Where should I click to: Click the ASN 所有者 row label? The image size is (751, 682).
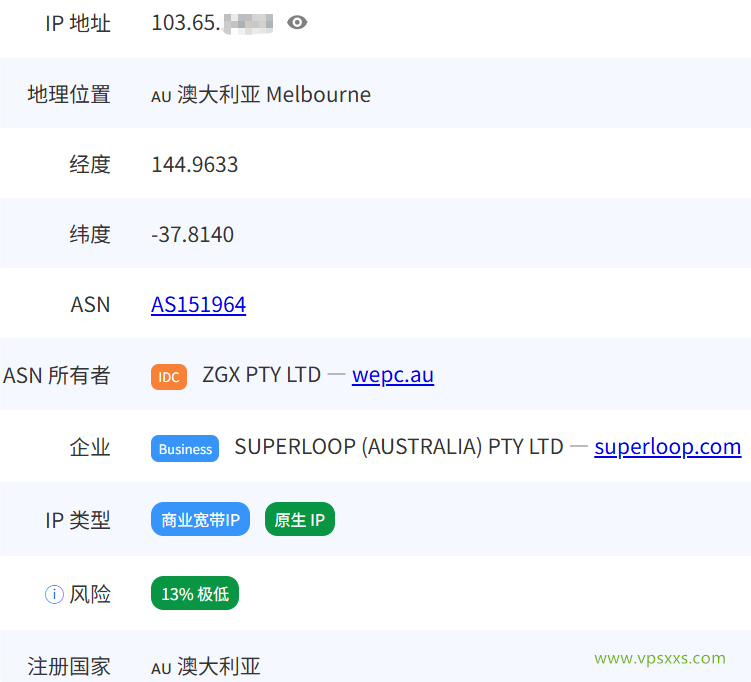(x=57, y=375)
